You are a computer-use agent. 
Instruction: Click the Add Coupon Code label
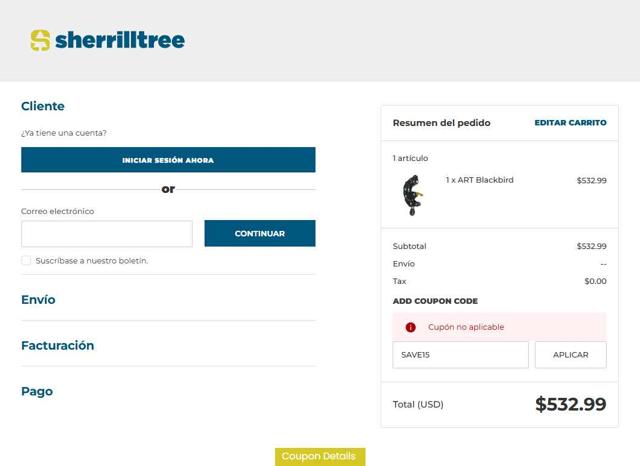[x=435, y=301]
